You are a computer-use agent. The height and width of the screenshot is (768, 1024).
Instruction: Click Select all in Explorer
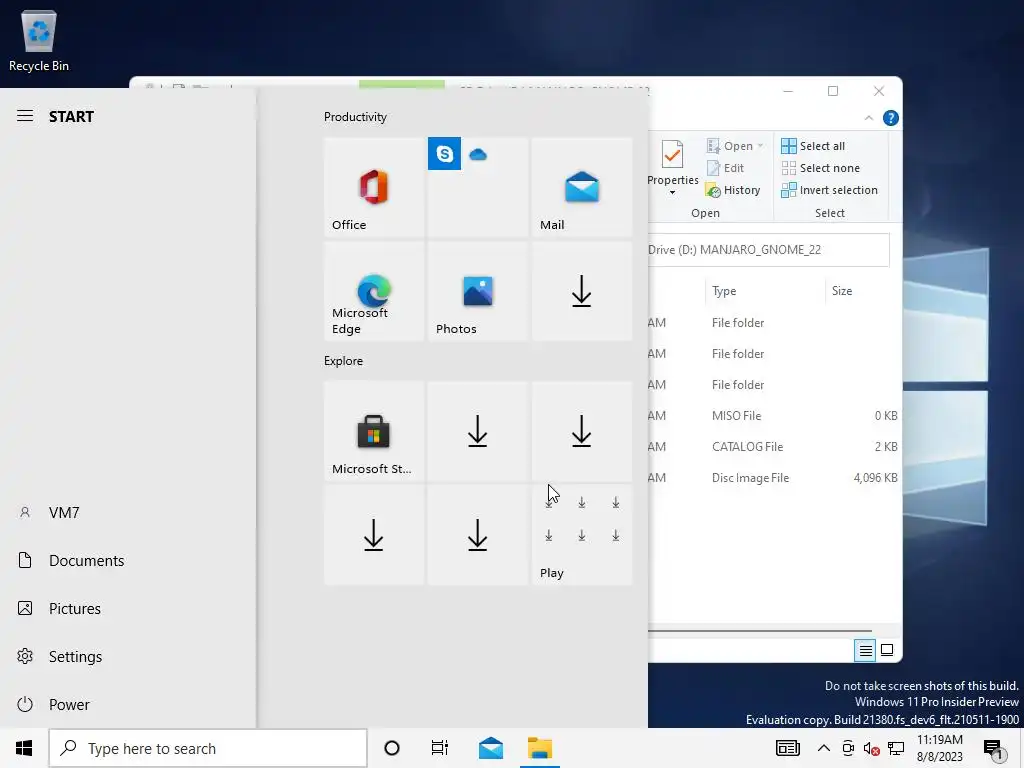coord(813,146)
